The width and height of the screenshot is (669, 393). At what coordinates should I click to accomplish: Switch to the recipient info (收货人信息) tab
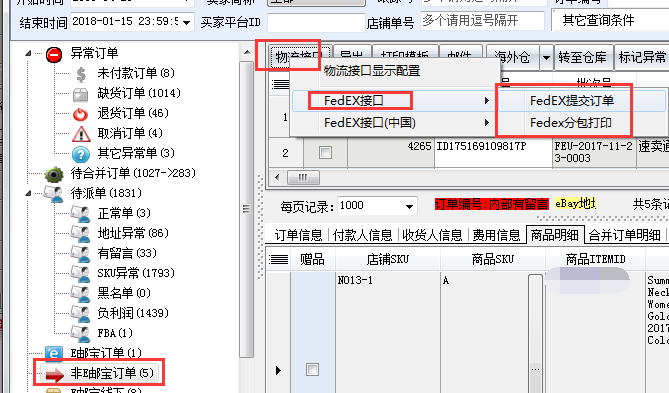click(x=432, y=235)
